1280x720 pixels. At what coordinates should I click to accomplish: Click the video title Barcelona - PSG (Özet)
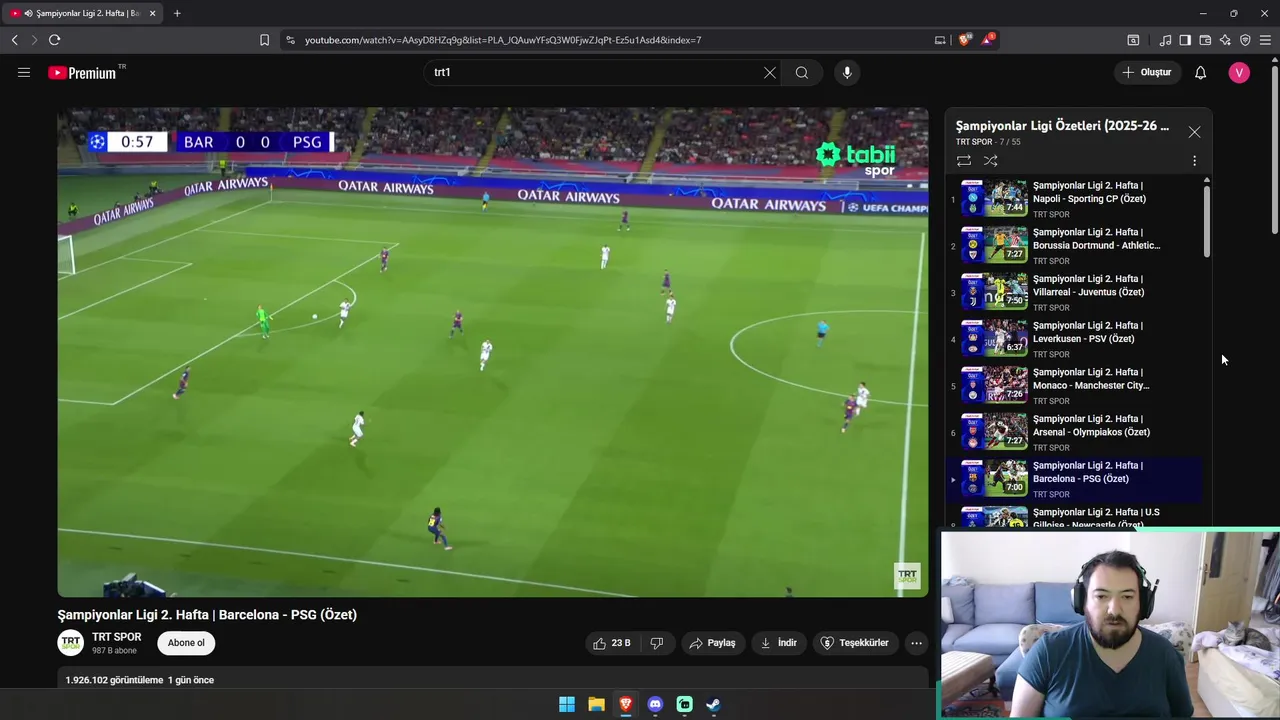click(x=207, y=615)
